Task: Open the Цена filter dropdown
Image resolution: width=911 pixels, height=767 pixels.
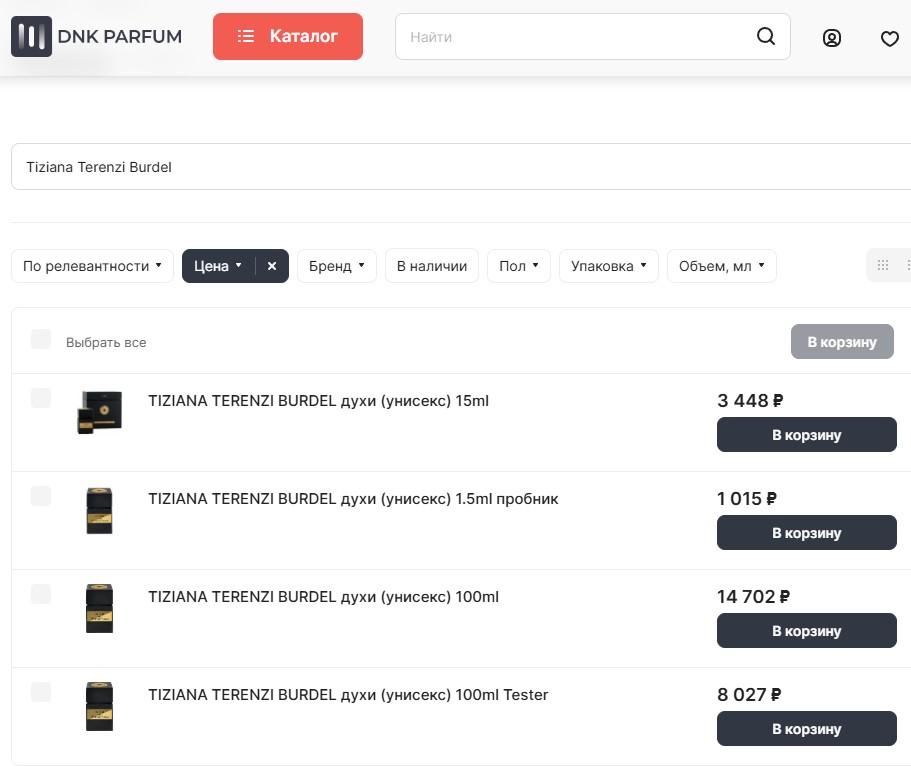Action: coord(218,266)
